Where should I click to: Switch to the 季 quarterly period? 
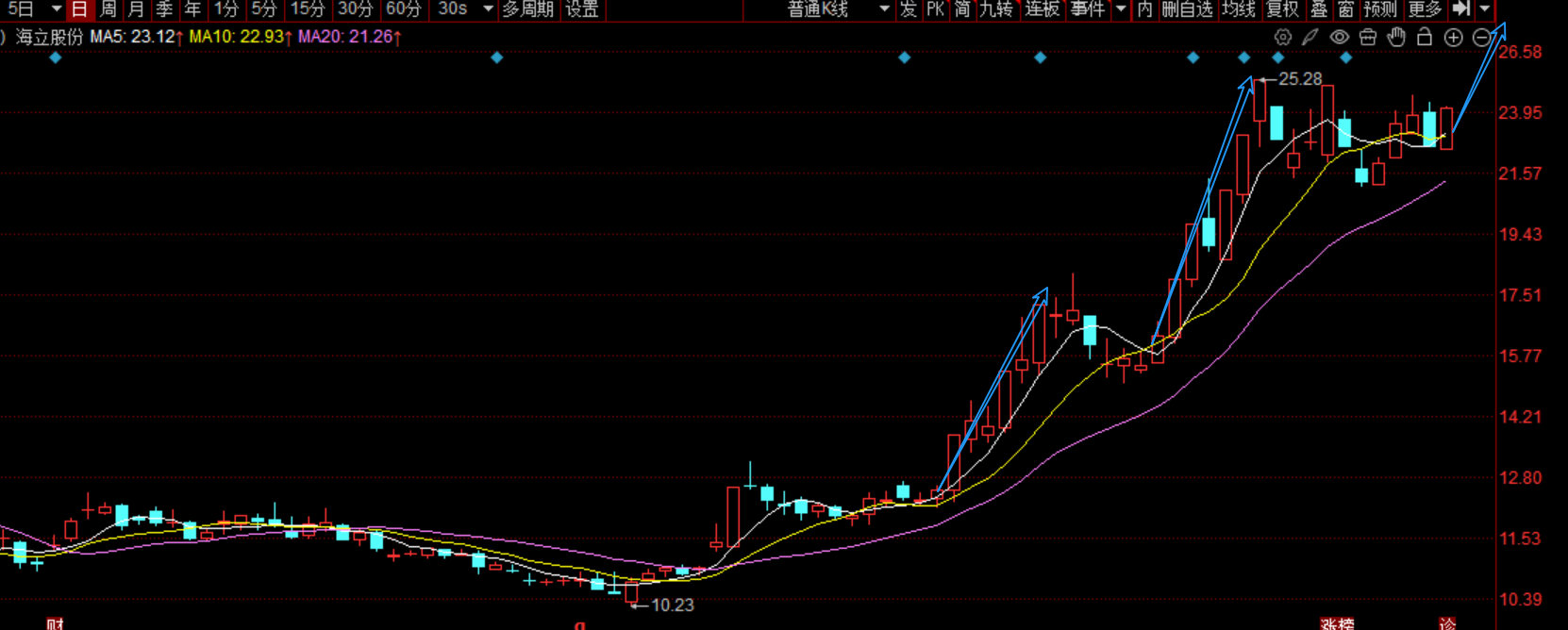(x=164, y=8)
